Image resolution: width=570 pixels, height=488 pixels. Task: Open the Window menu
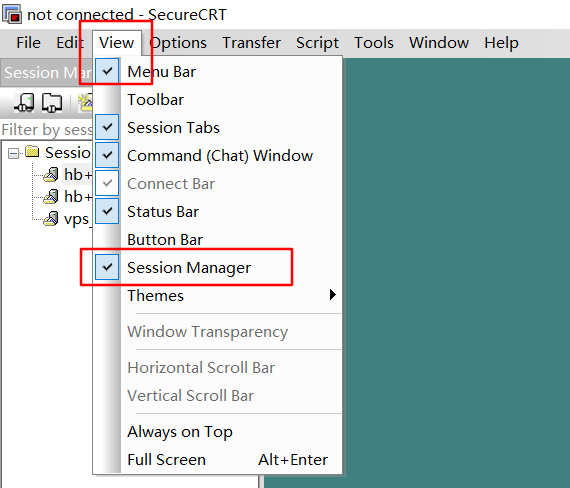439,43
